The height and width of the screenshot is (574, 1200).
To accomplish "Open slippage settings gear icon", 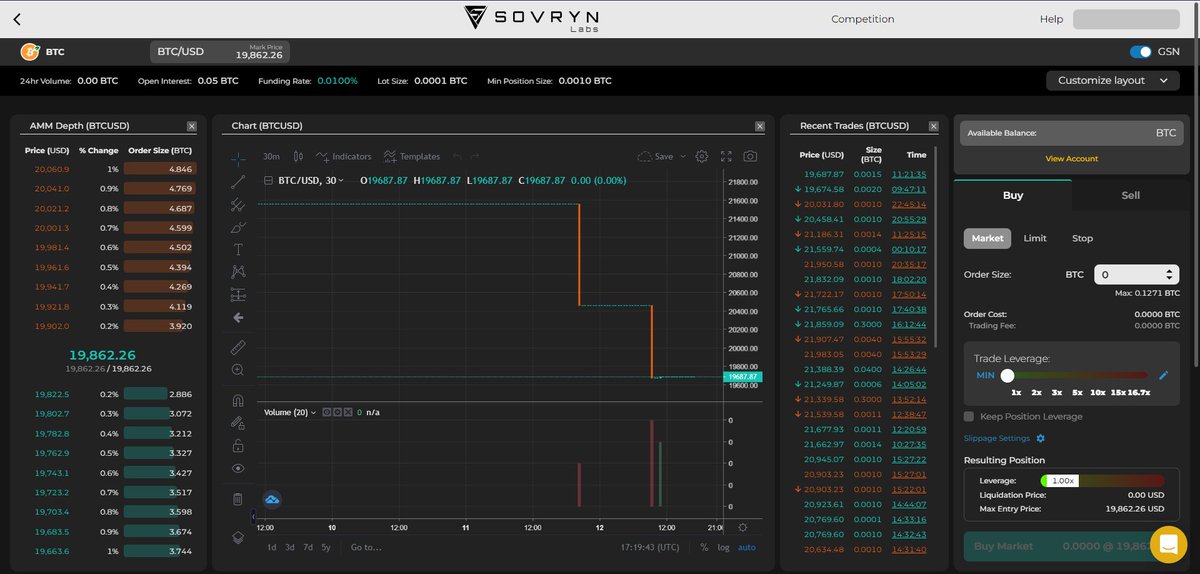I will click(1041, 438).
